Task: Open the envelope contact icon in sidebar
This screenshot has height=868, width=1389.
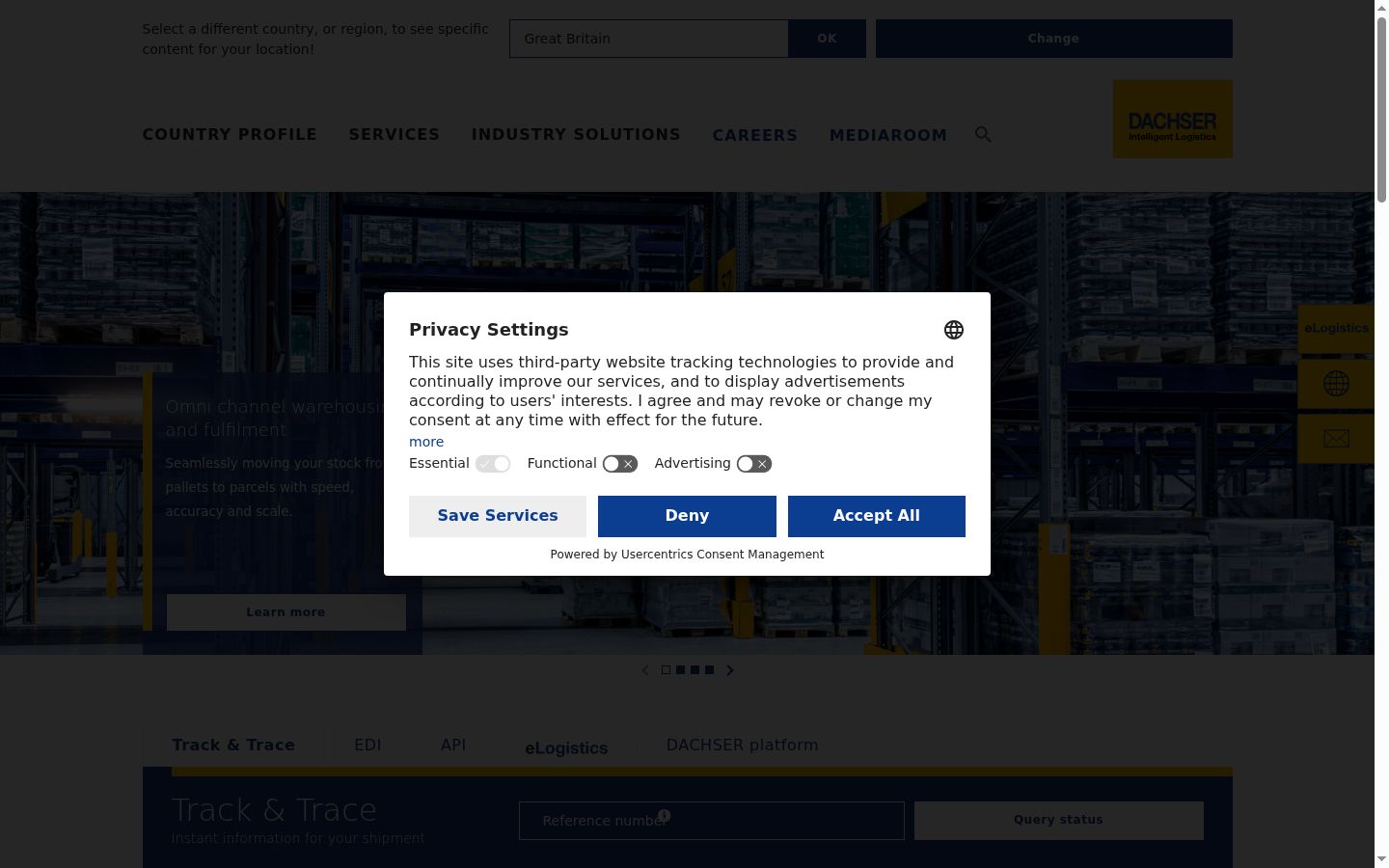Action: pyautogui.click(x=1336, y=439)
